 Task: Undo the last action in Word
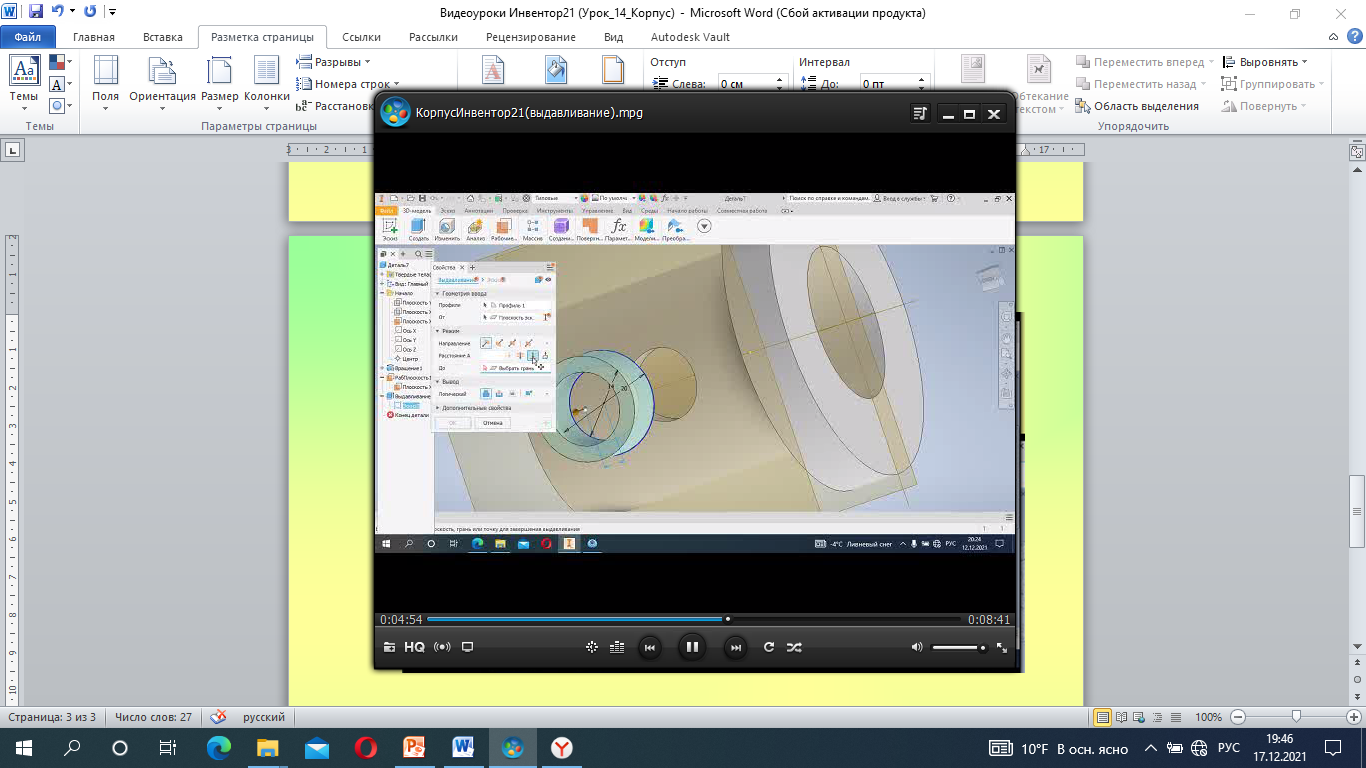point(58,13)
